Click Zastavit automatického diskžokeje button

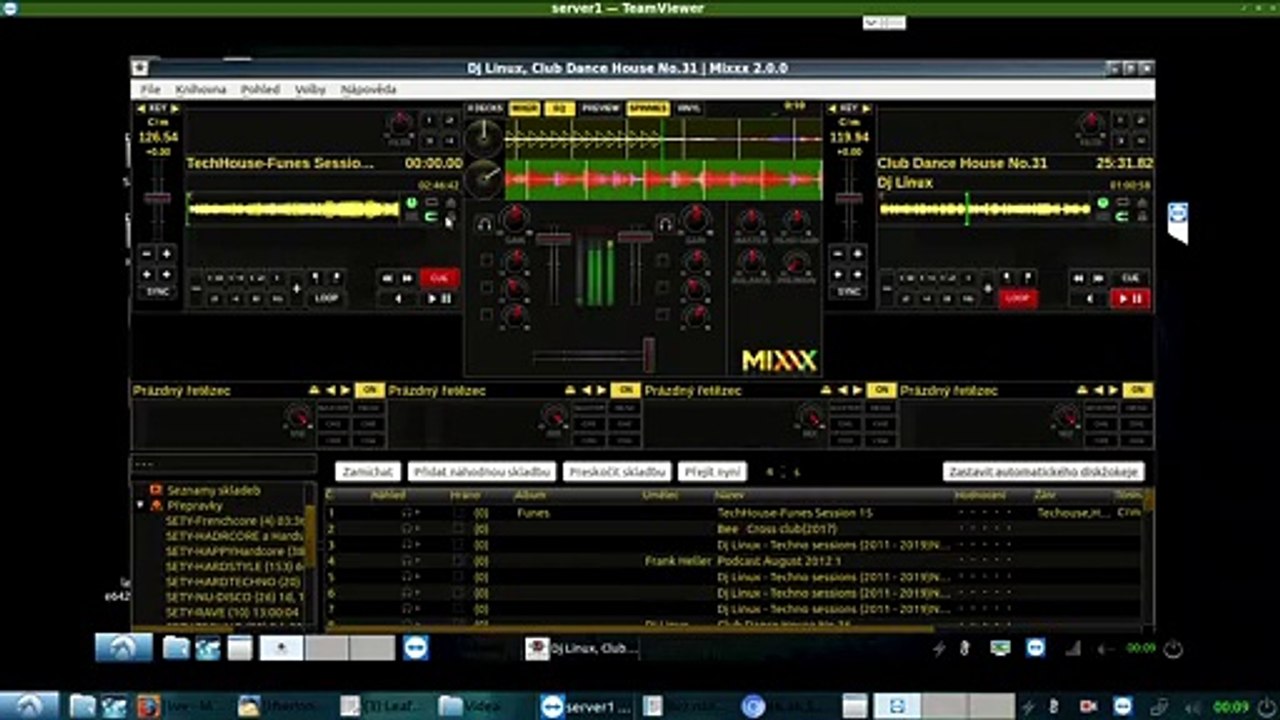[x=1043, y=471]
